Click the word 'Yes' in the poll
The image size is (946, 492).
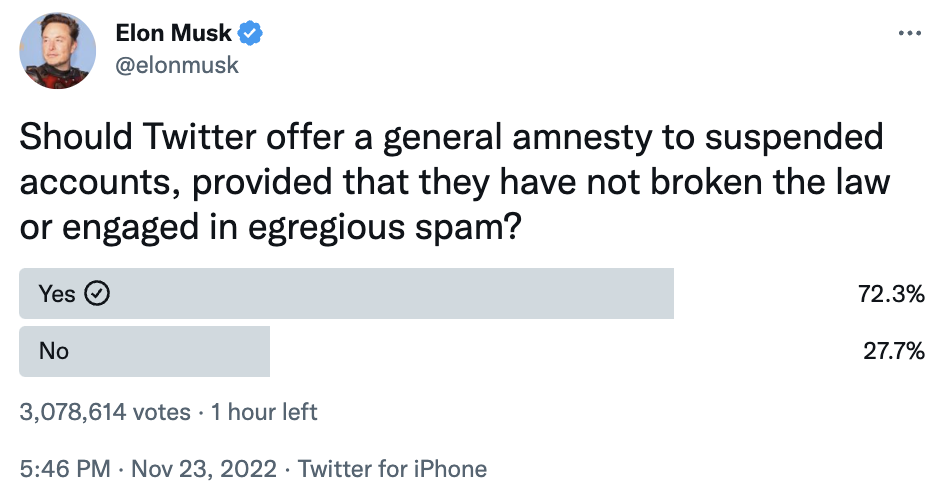click(57, 294)
